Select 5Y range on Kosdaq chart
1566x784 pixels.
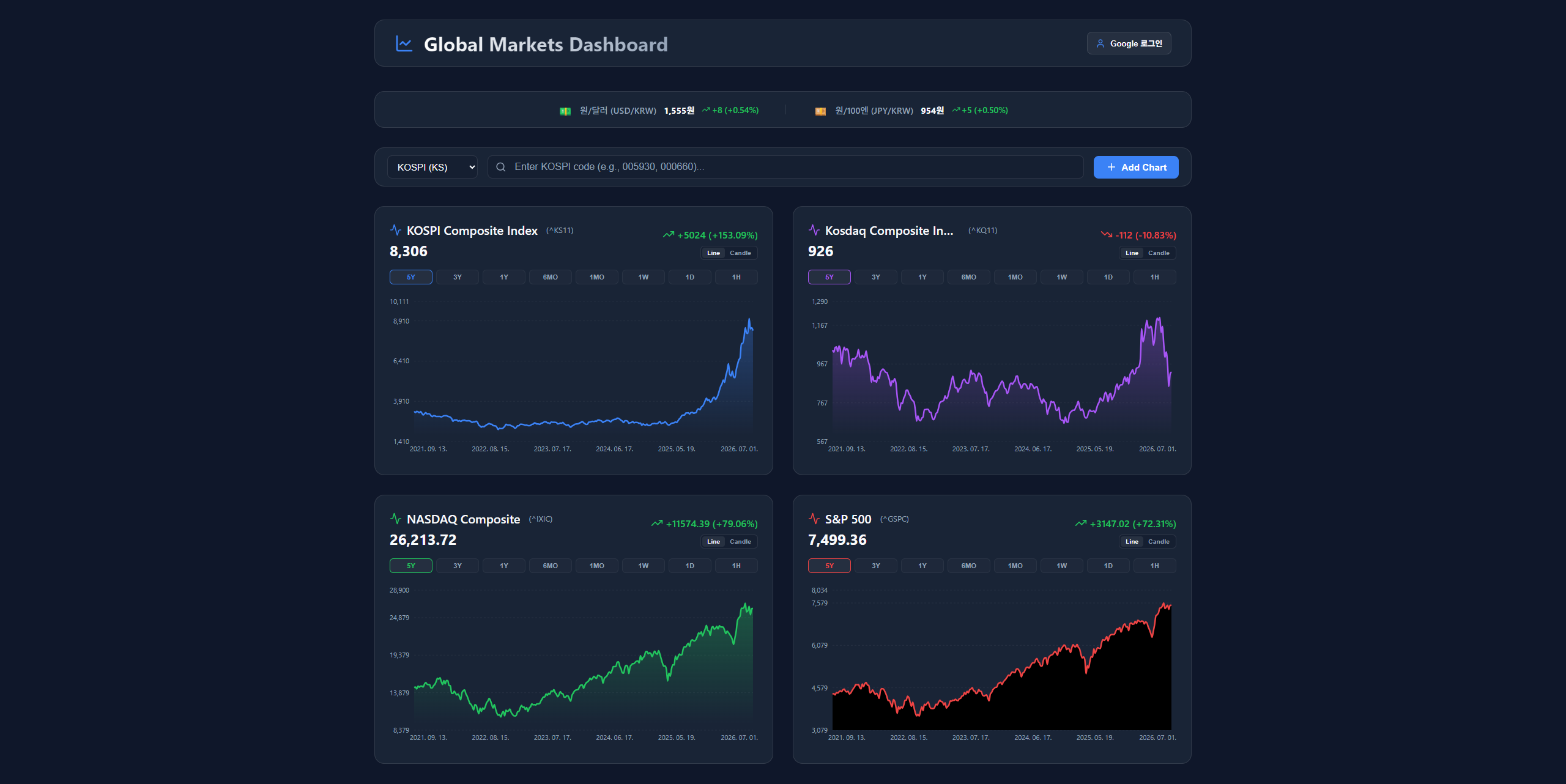point(829,277)
